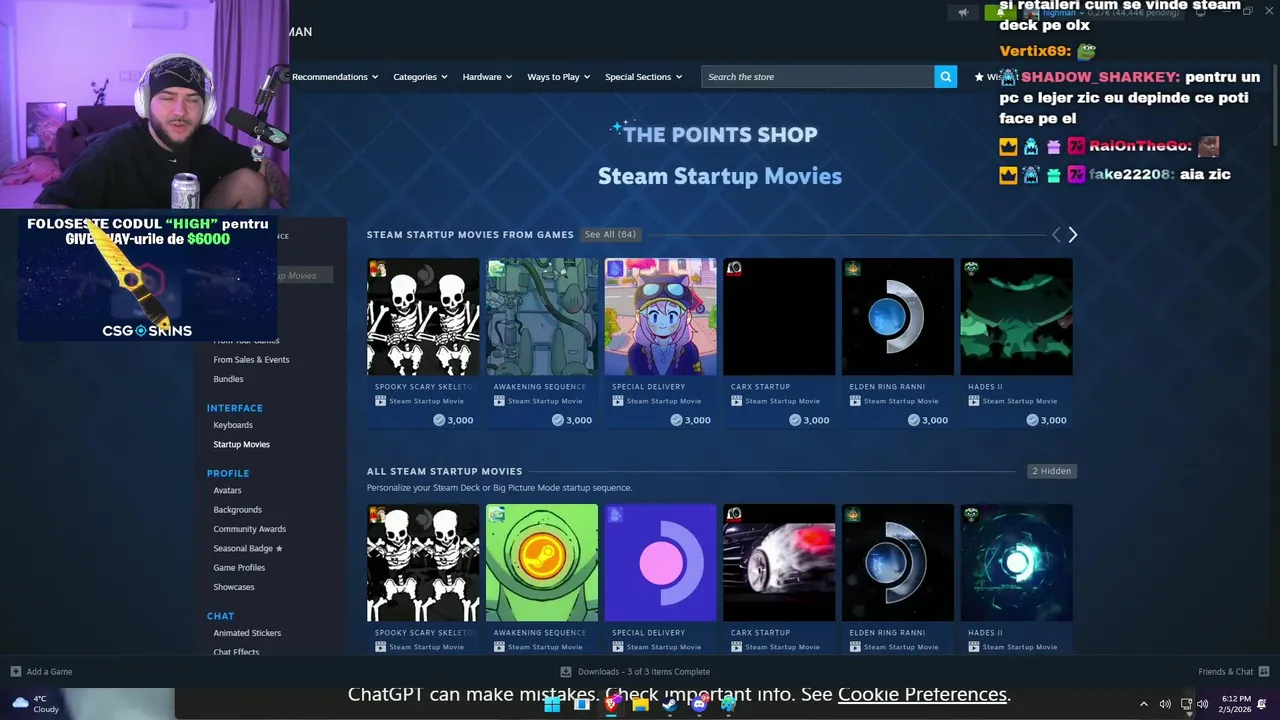
Task: Open the Bundles link
Action: click(228, 379)
